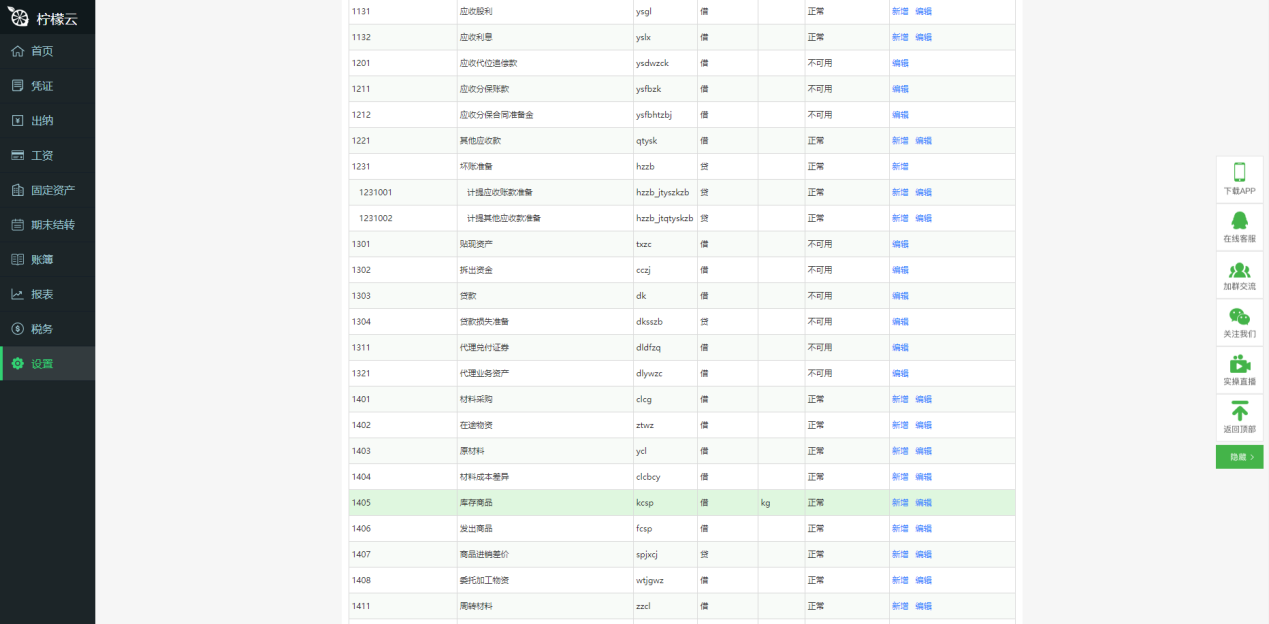The image size is (1269, 624).
Task: Click the 下载APP phone icon
Action: (1239, 172)
